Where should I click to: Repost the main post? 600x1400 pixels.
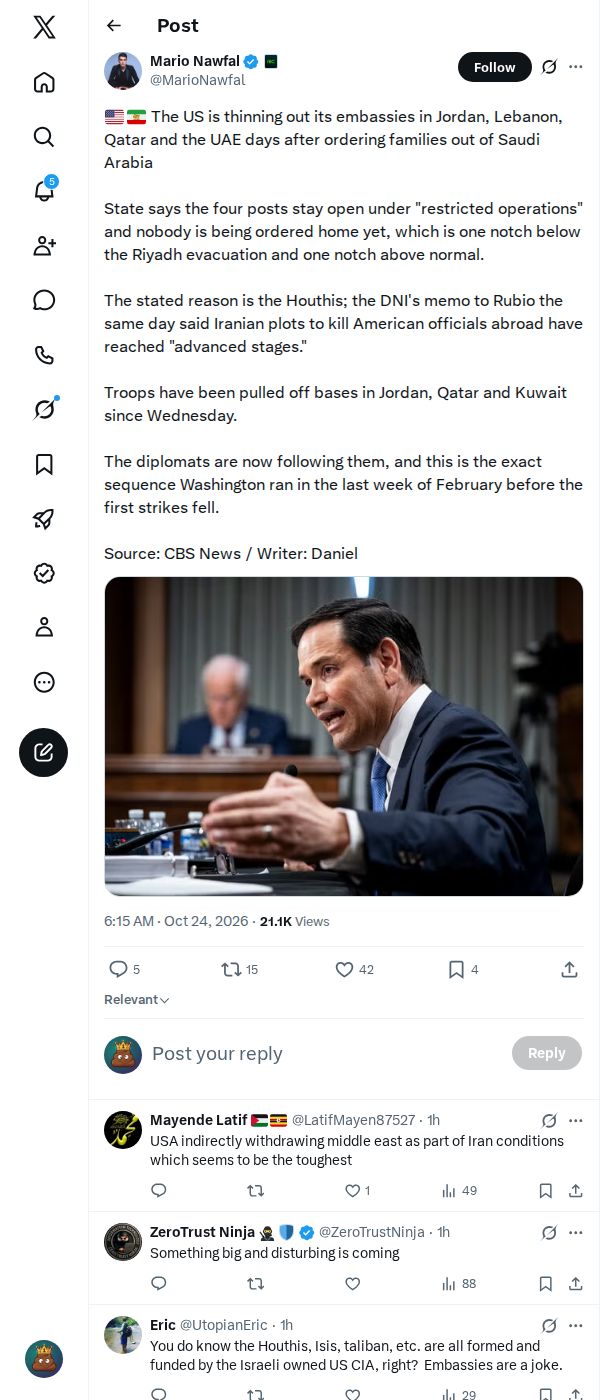click(x=240, y=969)
